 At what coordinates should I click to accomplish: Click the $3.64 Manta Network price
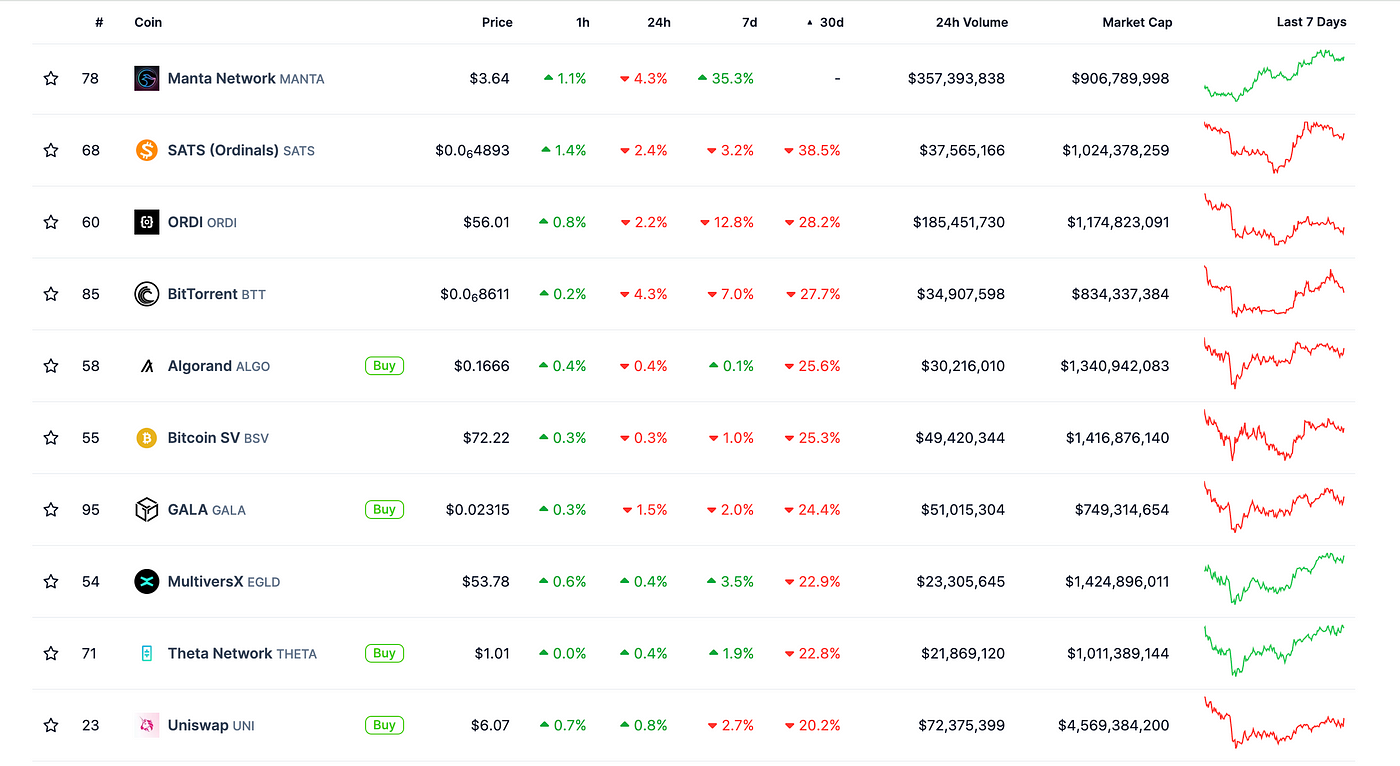click(x=489, y=78)
